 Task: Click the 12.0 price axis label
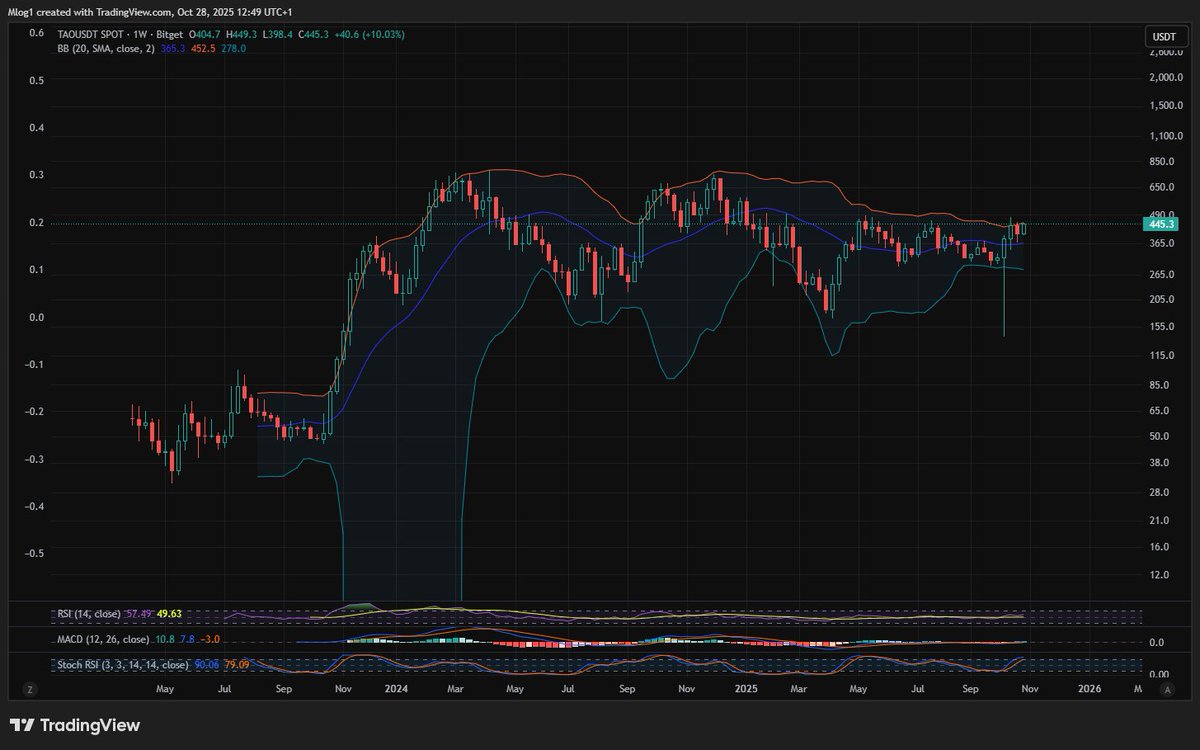(1159, 575)
